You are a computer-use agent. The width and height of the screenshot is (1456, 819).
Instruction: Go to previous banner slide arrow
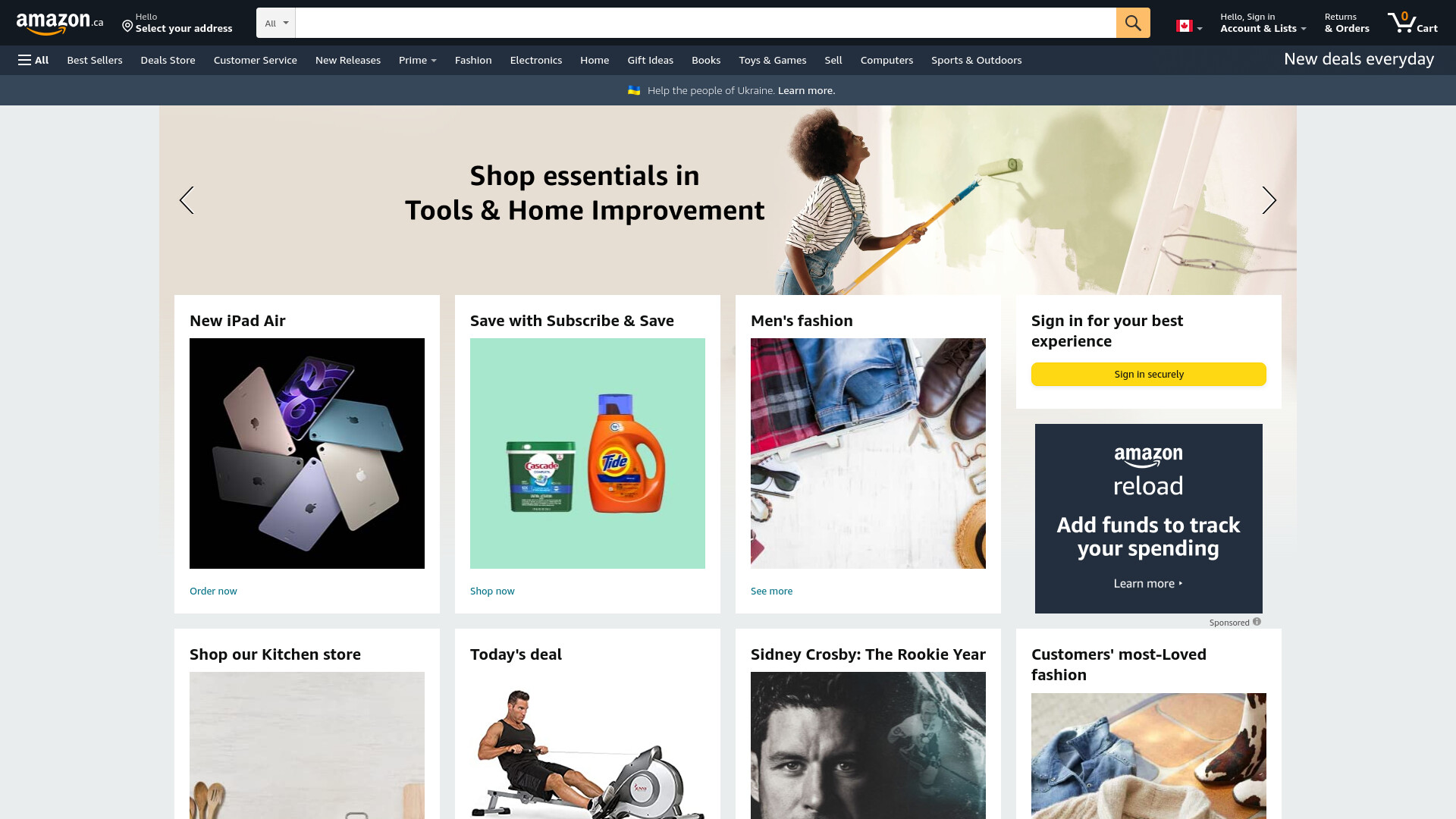(x=187, y=200)
